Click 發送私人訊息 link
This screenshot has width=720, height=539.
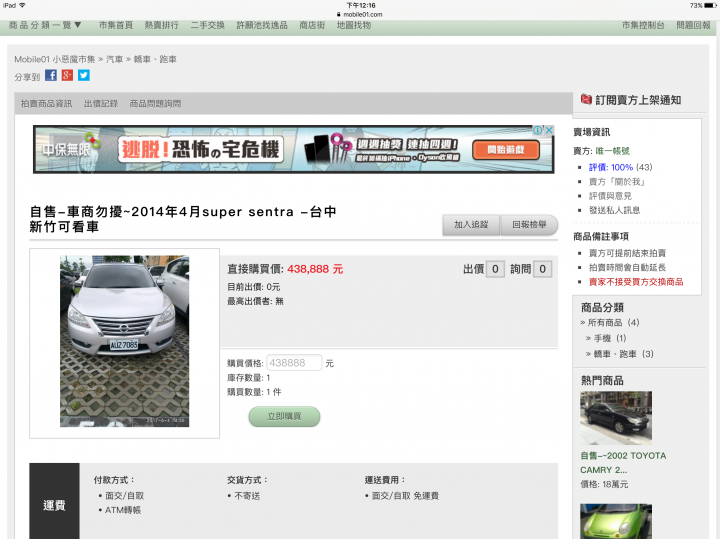point(614,210)
